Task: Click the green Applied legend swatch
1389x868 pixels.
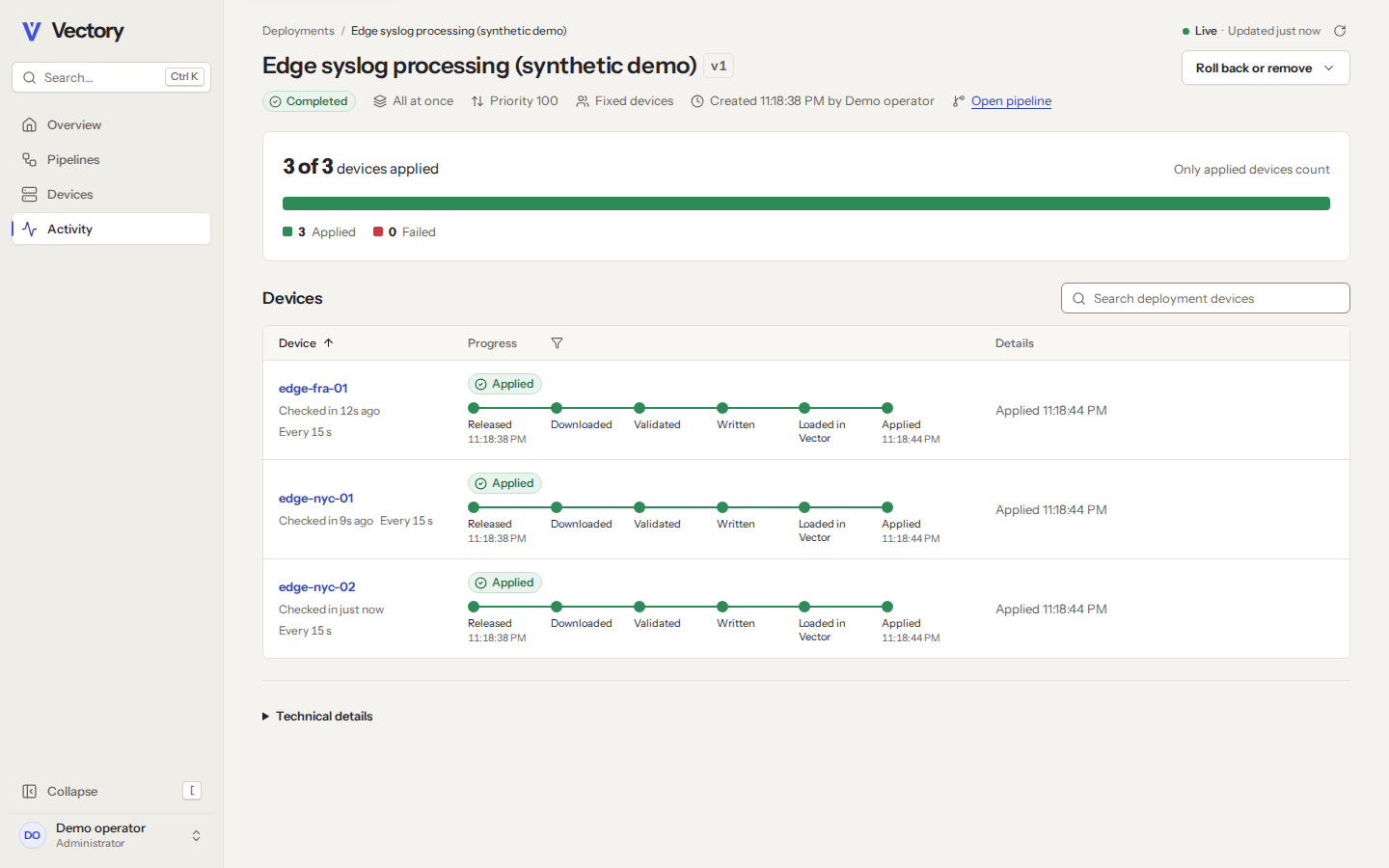Action: click(287, 231)
